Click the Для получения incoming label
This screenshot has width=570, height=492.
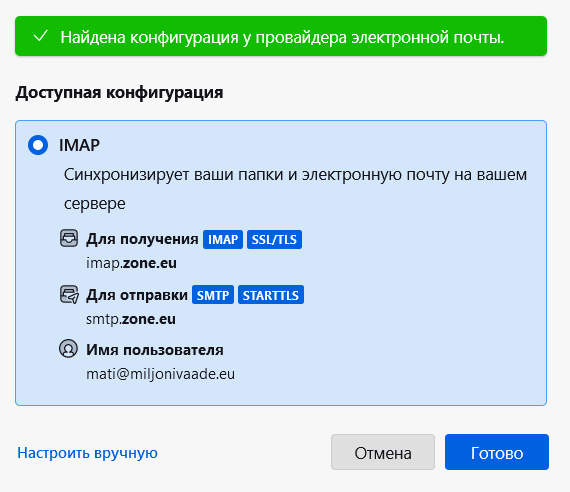tap(142, 239)
